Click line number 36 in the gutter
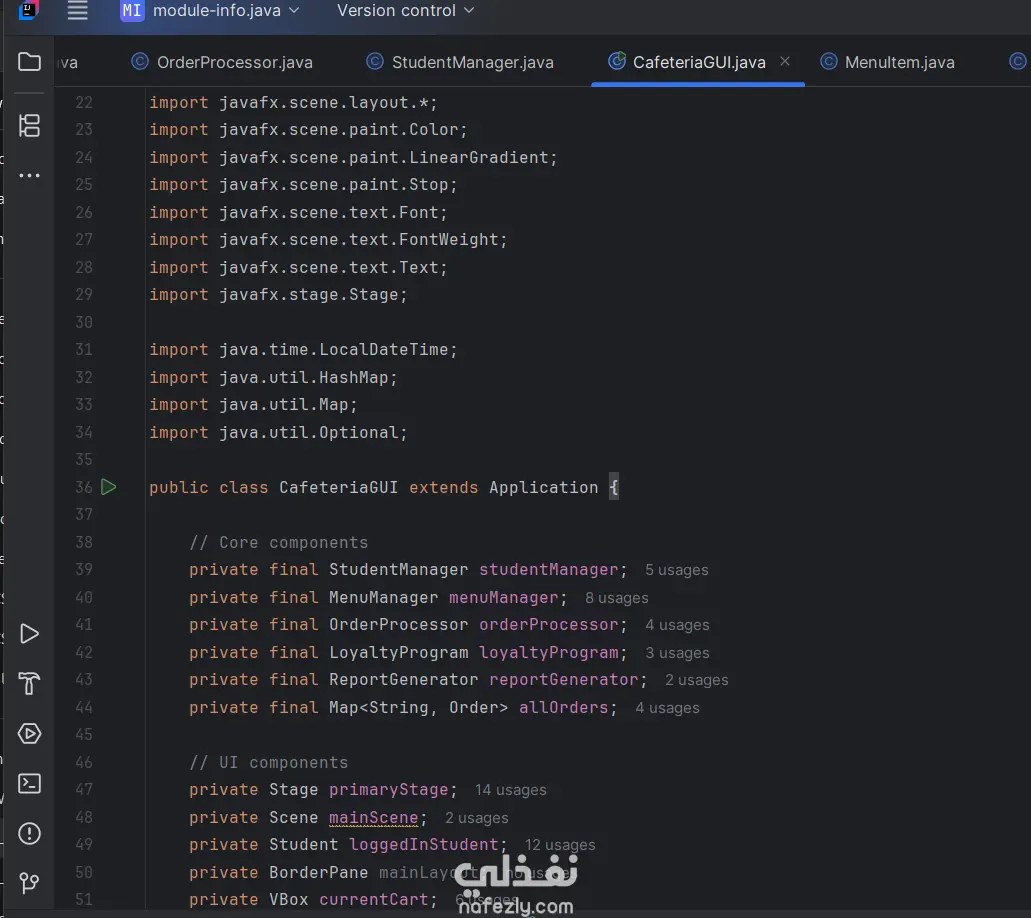1031x918 pixels. pos(84,487)
